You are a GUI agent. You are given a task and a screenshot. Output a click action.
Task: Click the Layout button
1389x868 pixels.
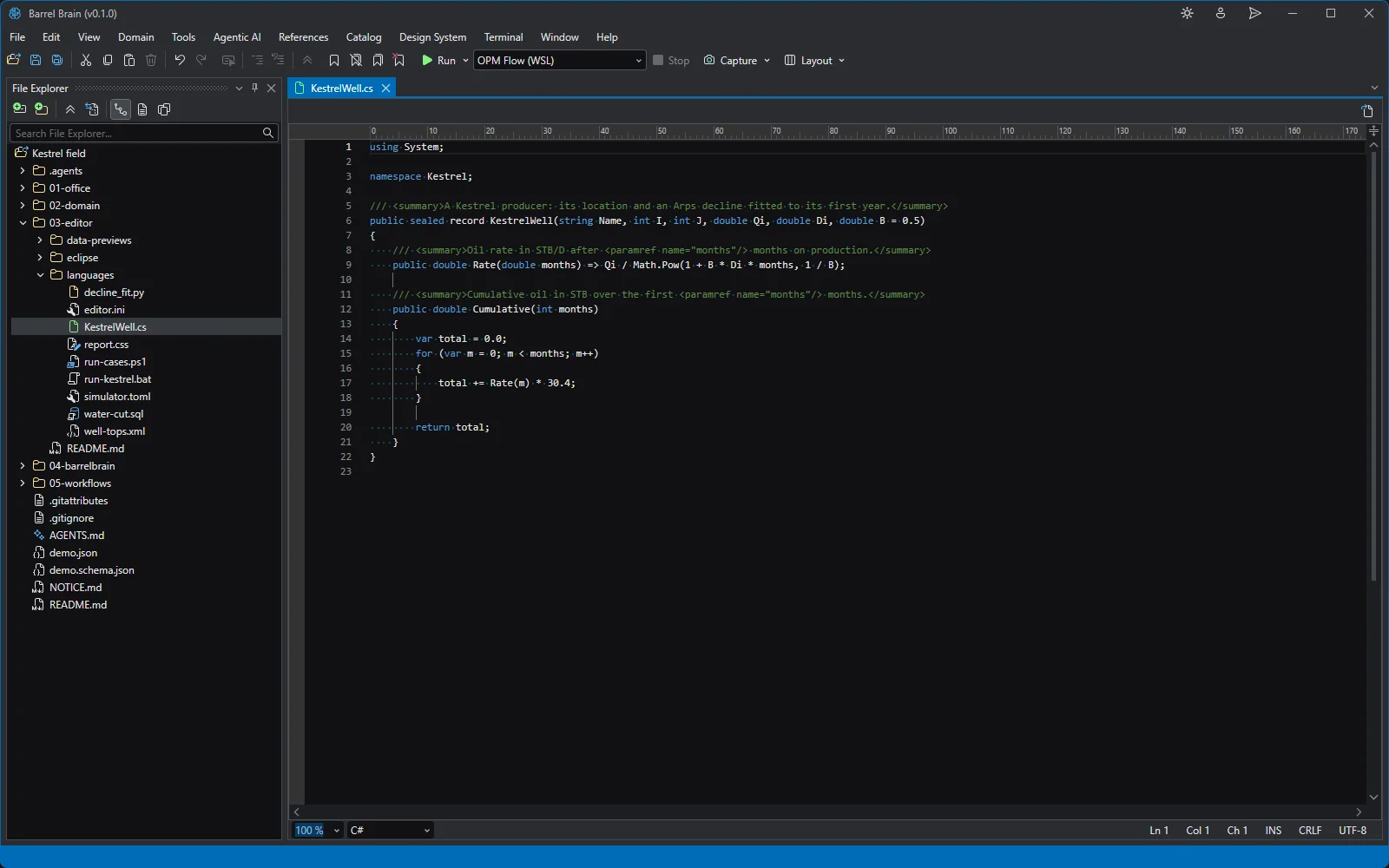coord(814,60)
